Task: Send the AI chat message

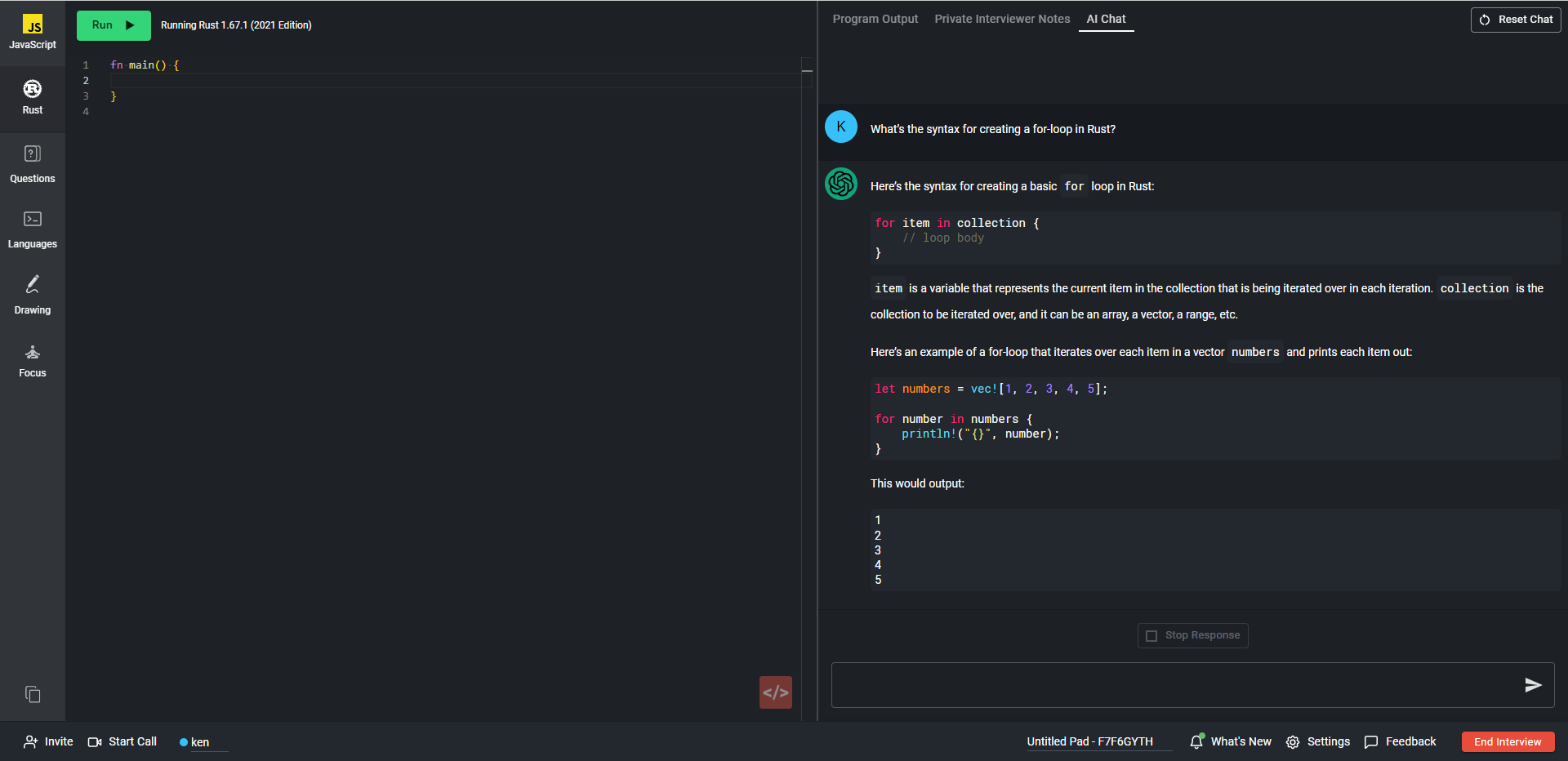Action: (x=1532, y=685)
